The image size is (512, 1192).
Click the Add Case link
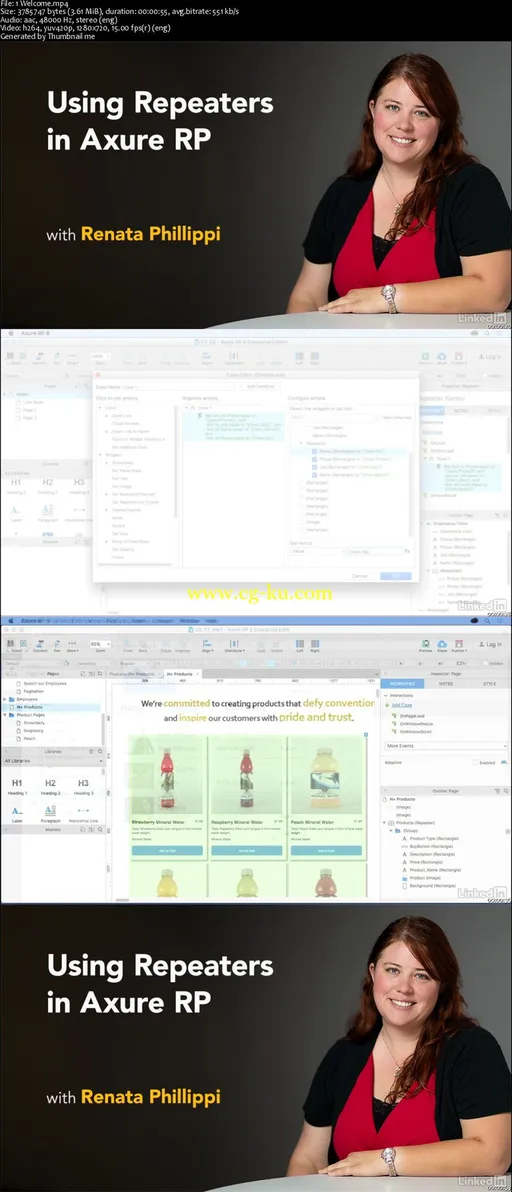pos(402,705)
